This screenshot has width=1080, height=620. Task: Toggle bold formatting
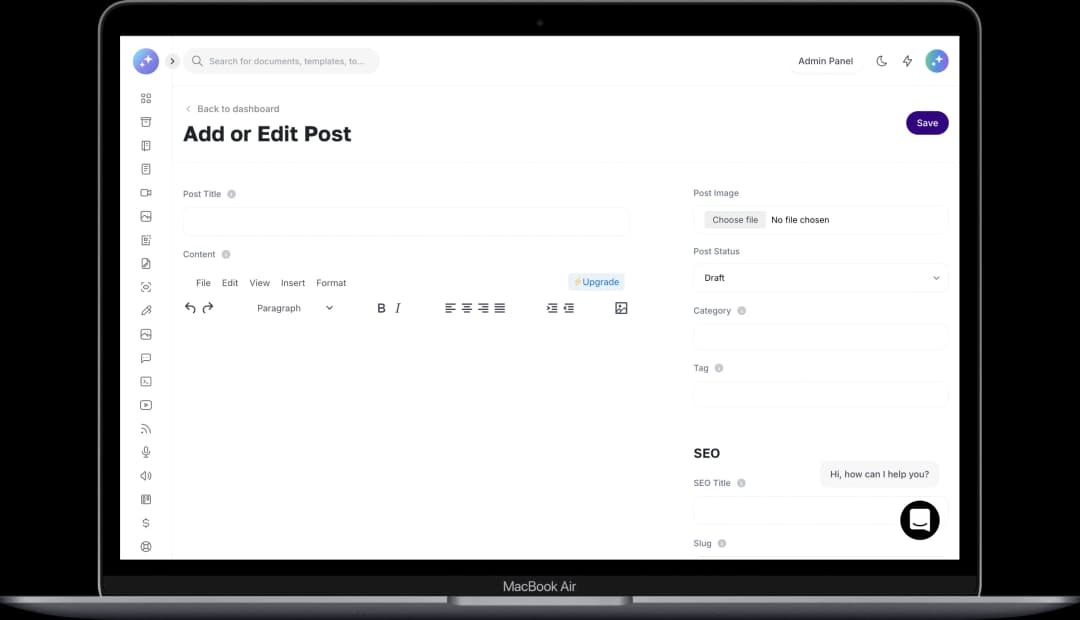(x=381, y=308)
